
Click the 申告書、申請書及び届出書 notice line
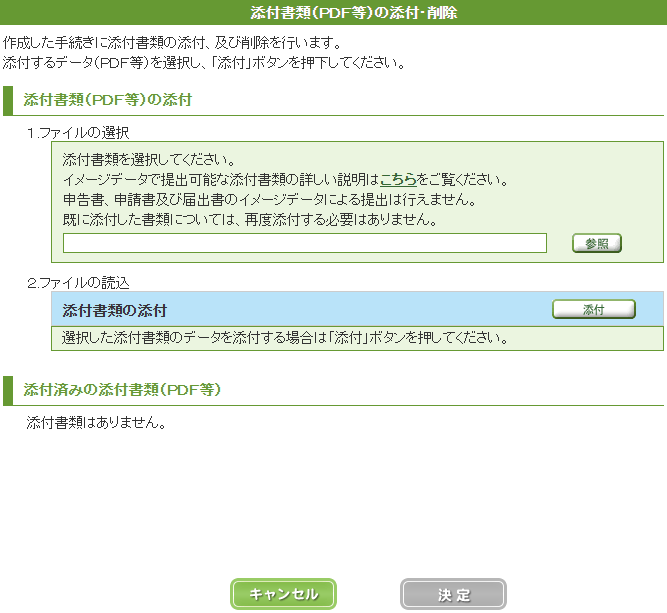pyautogui.click(x=270, y=200)
